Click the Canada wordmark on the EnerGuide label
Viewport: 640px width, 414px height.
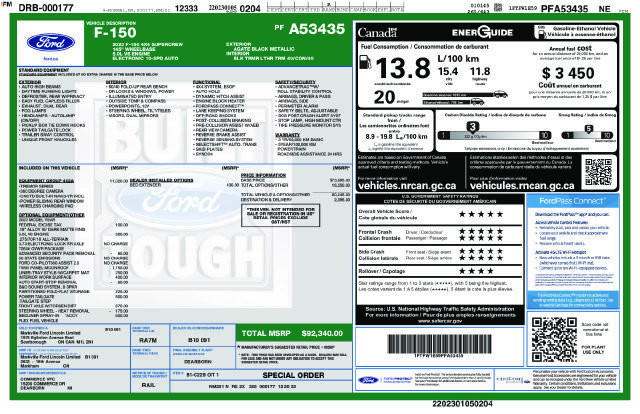377,32
